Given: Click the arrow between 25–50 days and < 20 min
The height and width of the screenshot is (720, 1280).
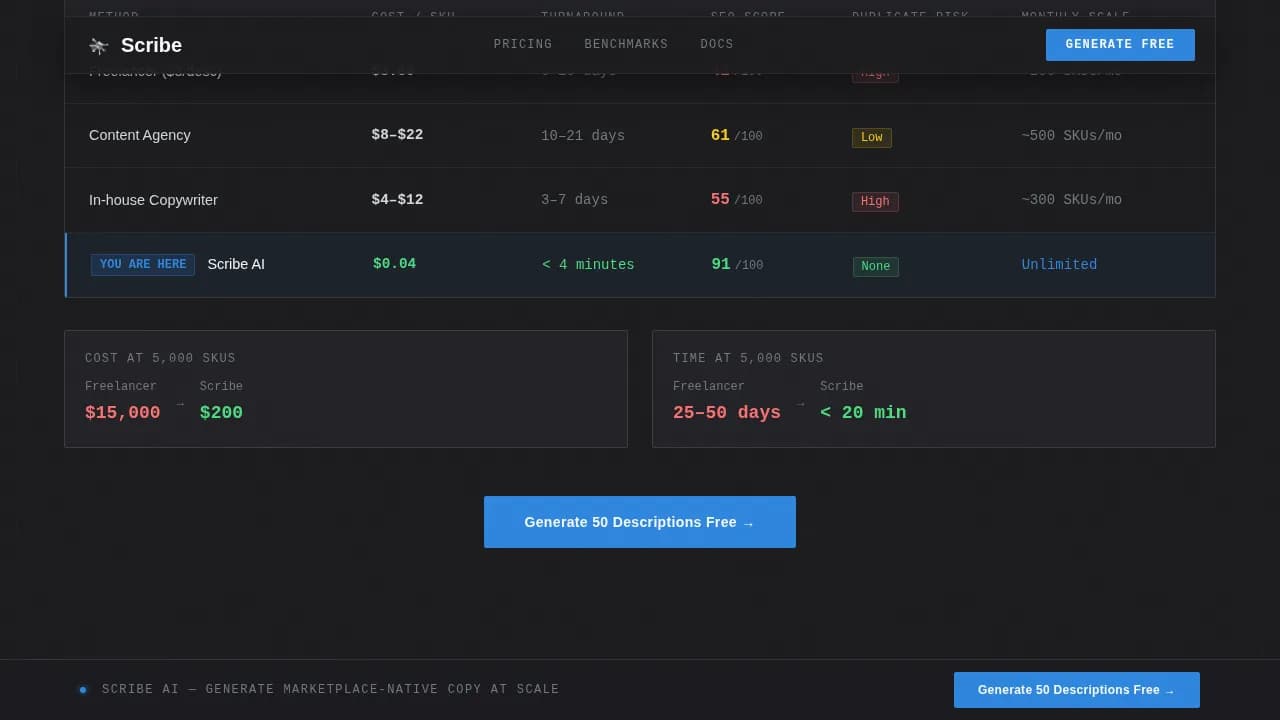Looking at the screenshot, I should pos(801,404).
